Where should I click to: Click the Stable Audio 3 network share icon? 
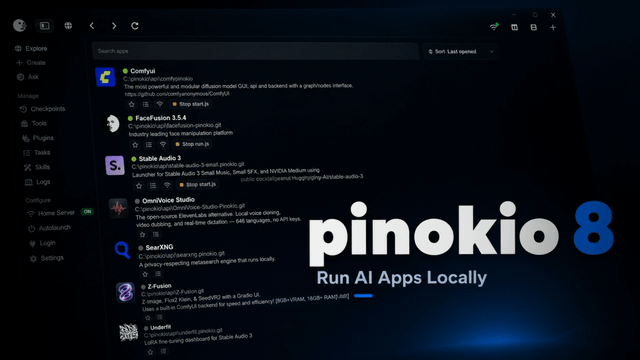click(167, 185)
